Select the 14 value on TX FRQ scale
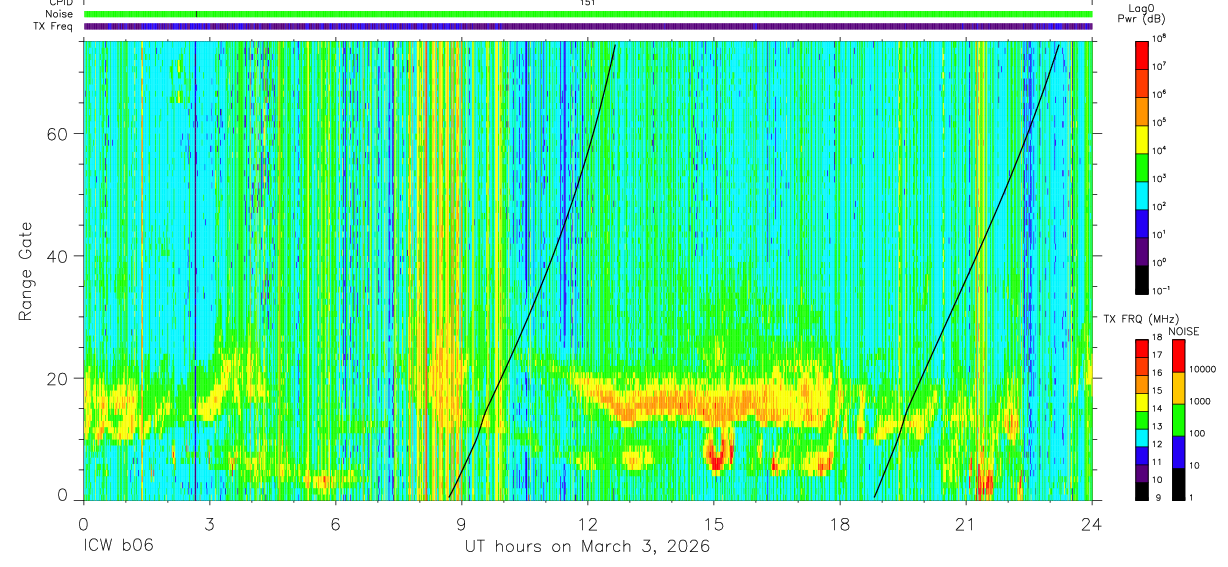The width and height of the screenshot is (1228, 567). tap(1158, 410)
